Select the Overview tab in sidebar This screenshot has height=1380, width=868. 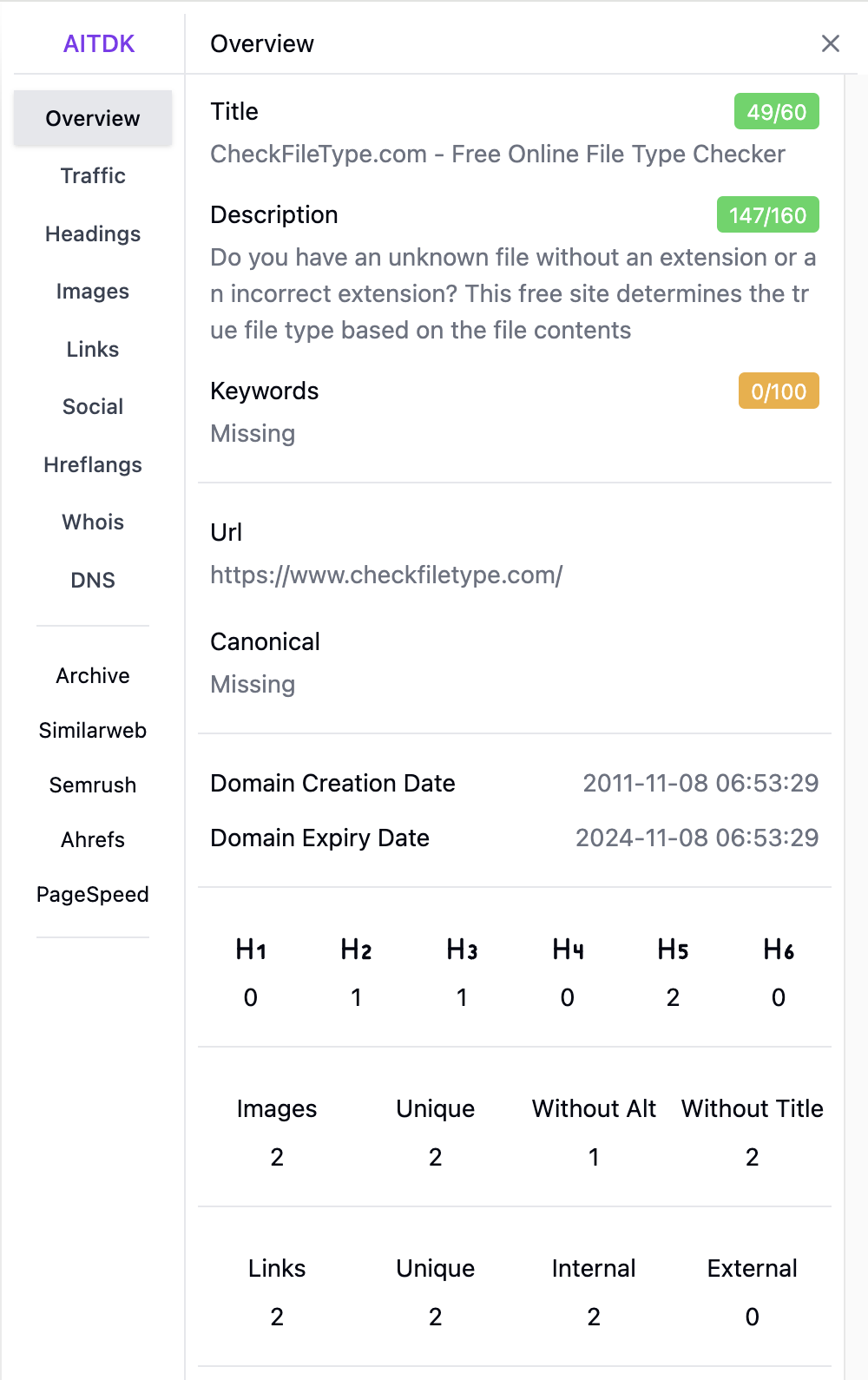[93, 118]
